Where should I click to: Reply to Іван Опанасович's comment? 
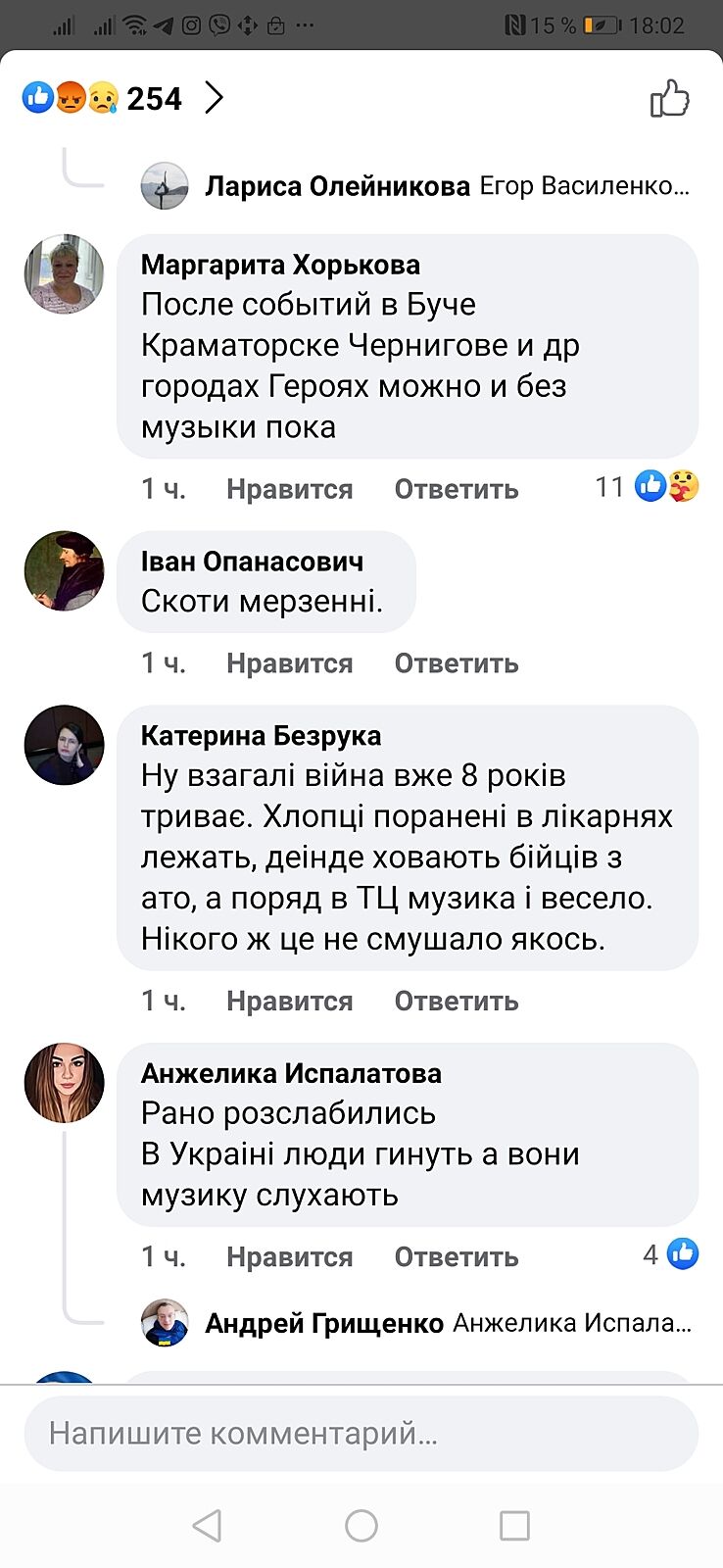coord(457,663)
